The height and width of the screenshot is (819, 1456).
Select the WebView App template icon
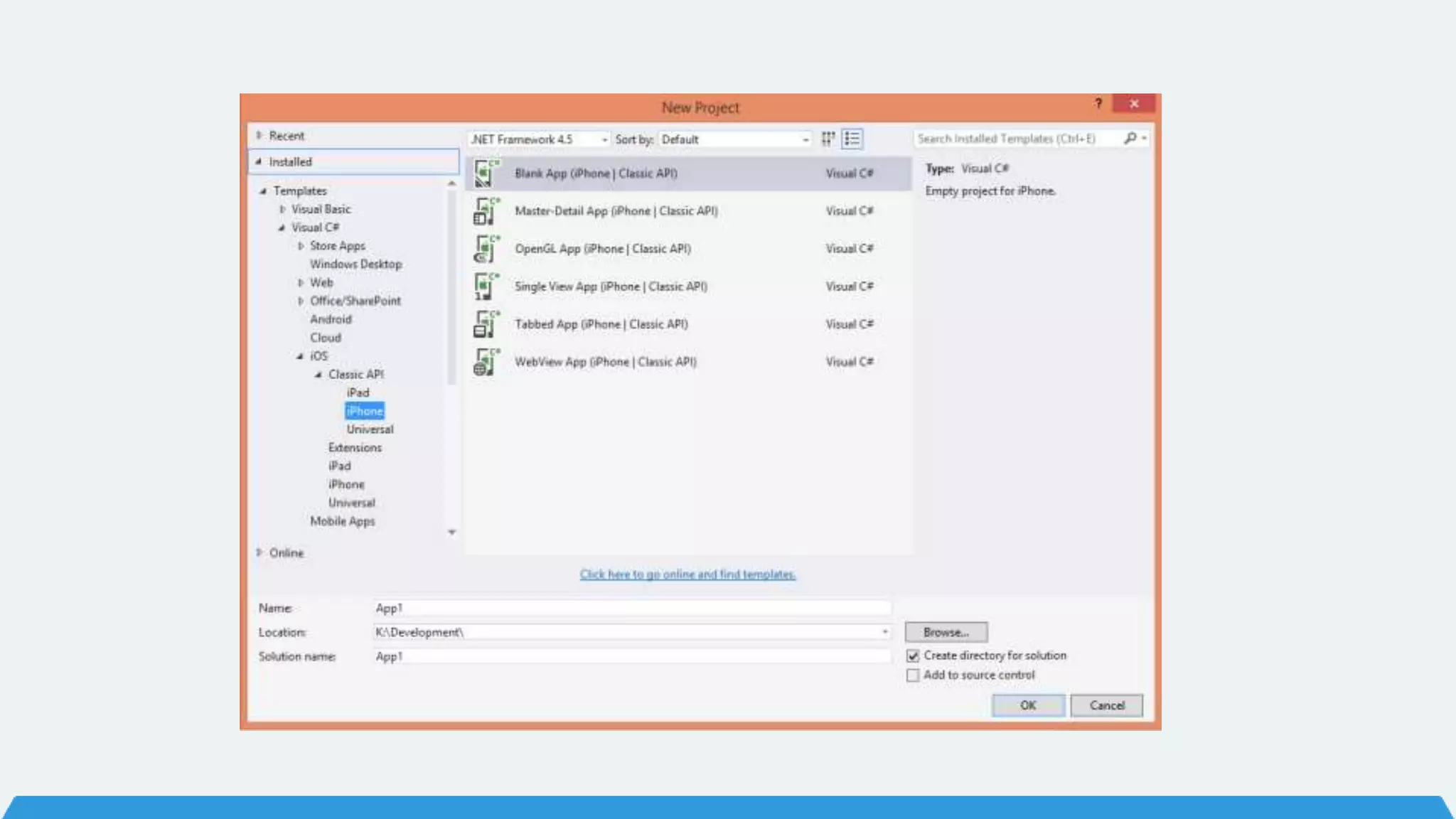point(486,362)
